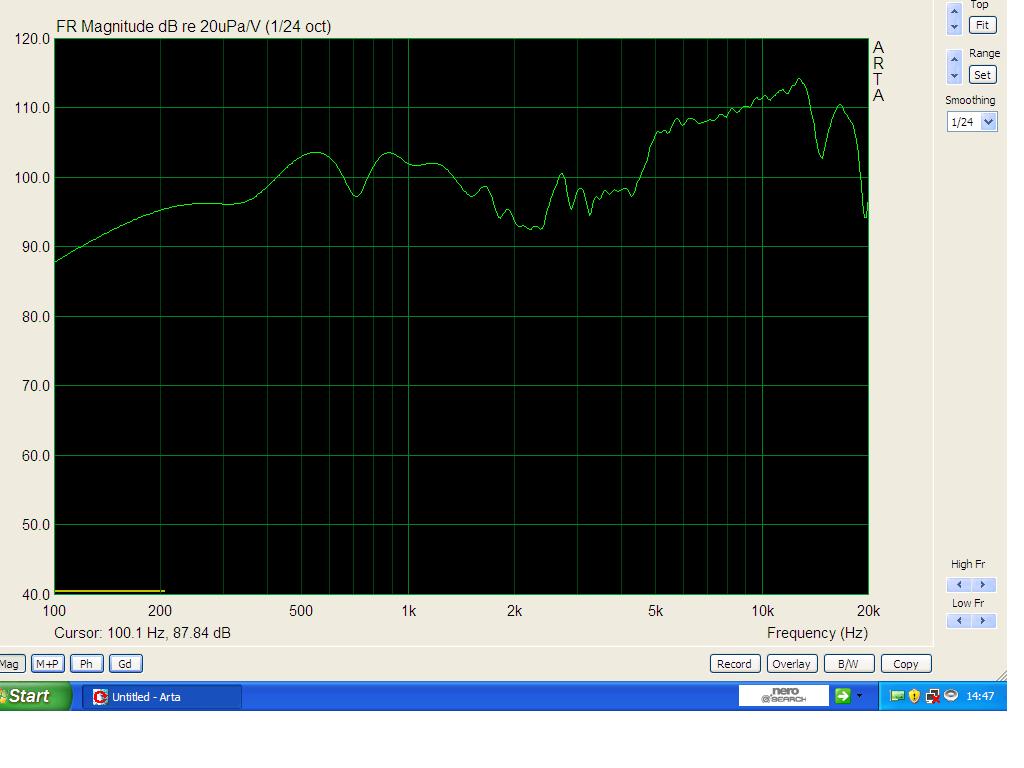The image size is (1024, 768).
Task: Toggle B/W display mode
Action: [x=848, y=664]
